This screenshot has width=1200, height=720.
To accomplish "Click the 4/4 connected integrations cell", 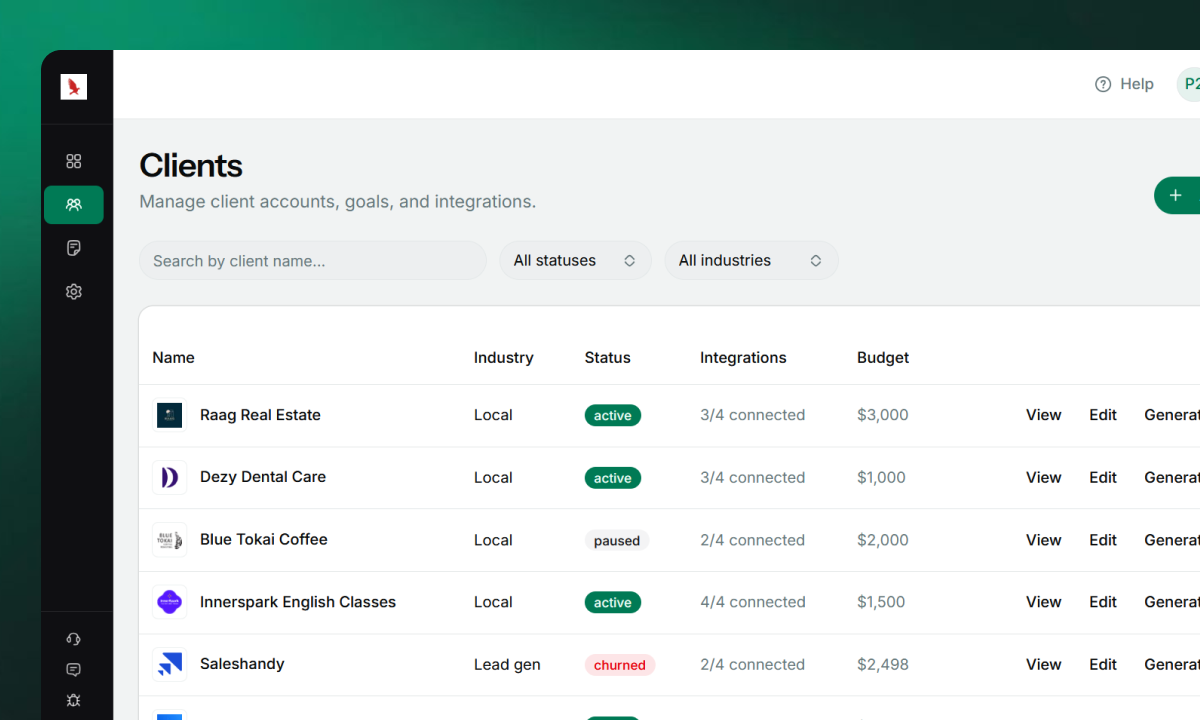I will [x=753, y=602].
